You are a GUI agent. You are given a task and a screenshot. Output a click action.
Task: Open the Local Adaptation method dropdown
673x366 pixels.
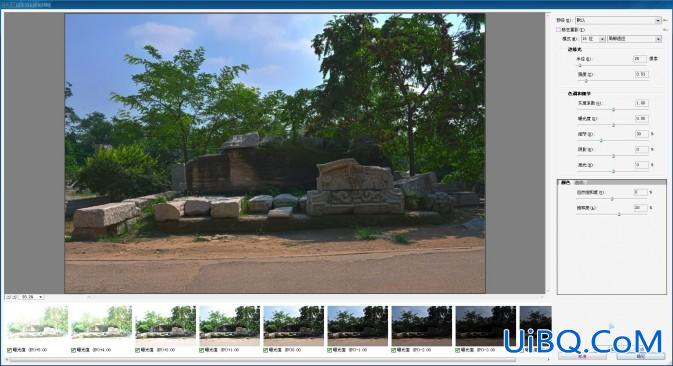coord(634,39)
